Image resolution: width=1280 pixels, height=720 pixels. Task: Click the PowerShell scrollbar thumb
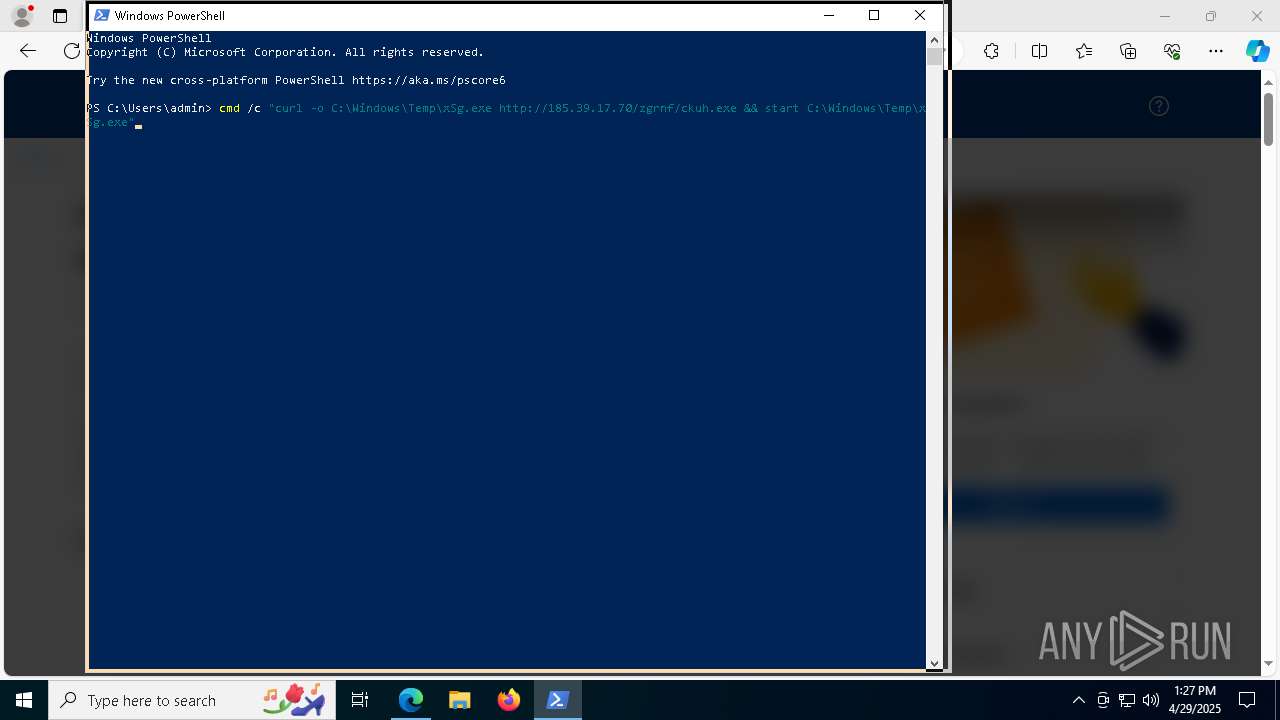pos(934,56)
